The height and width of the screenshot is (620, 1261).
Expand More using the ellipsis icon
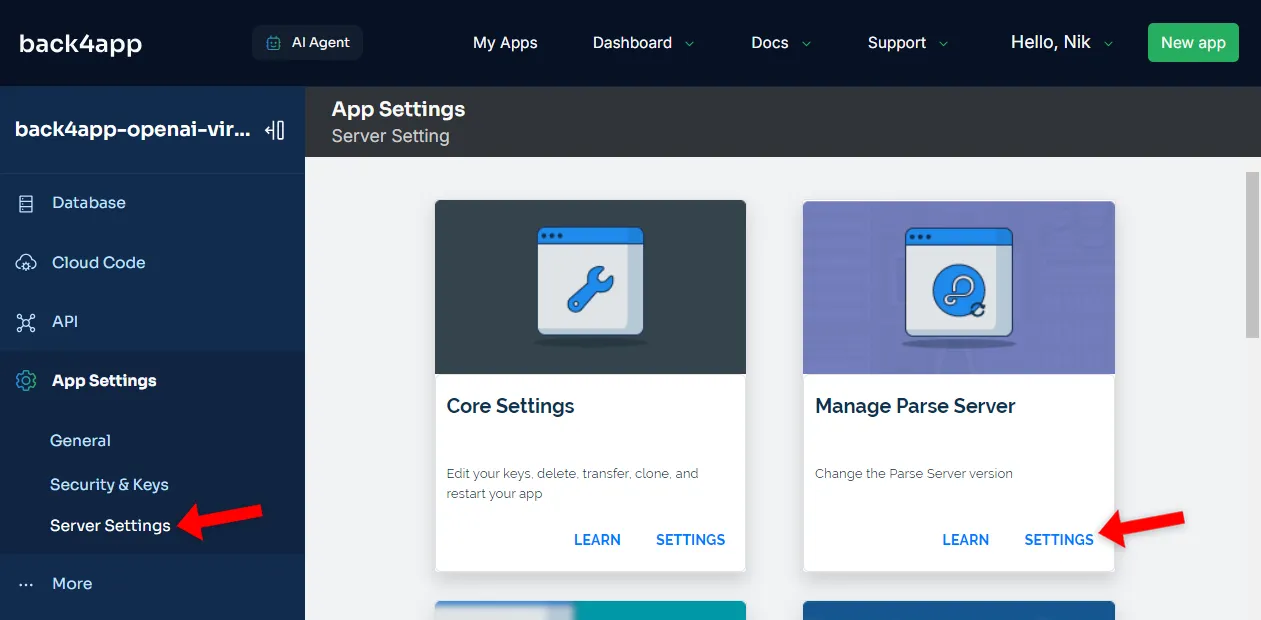tap(26, 583)
